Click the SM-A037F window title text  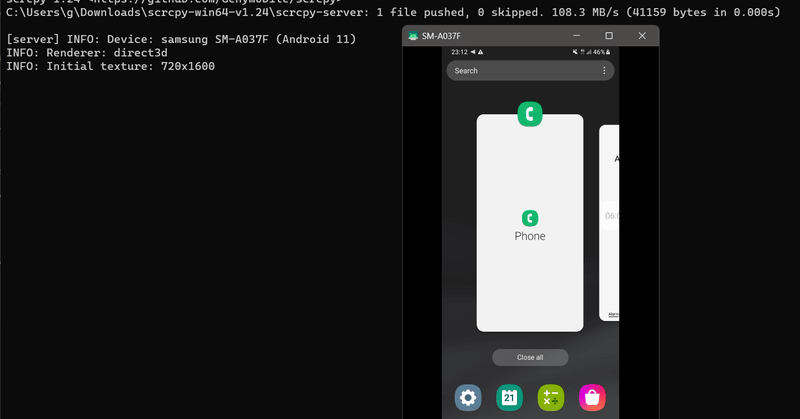(x=441, y=36)
